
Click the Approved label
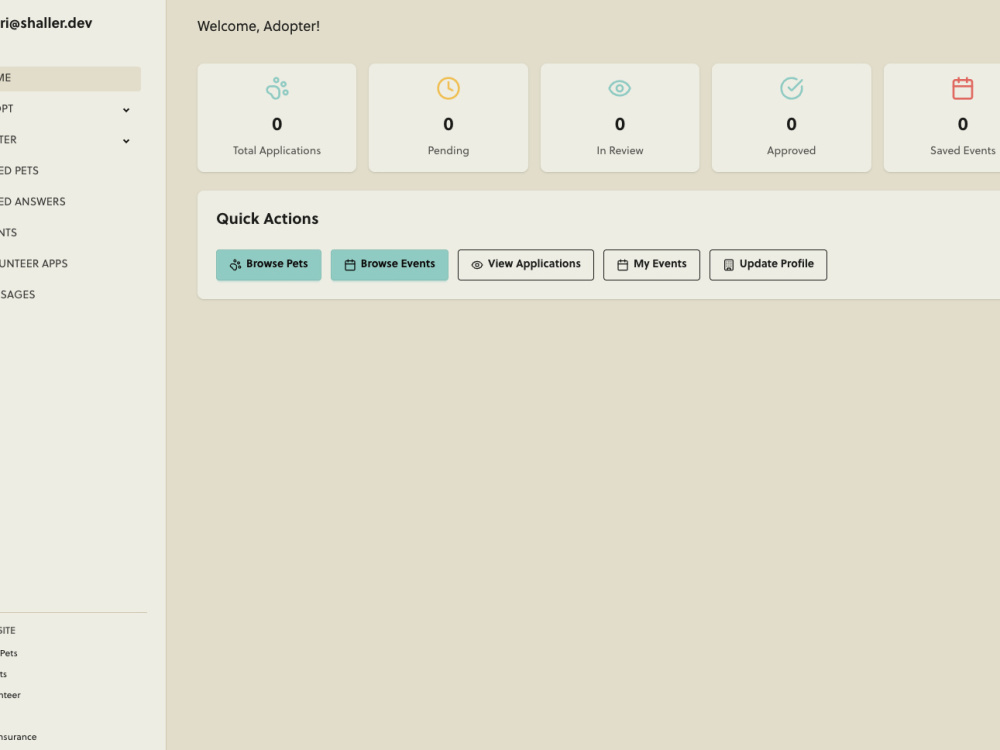pyautogui.click(x=791, y=151)
